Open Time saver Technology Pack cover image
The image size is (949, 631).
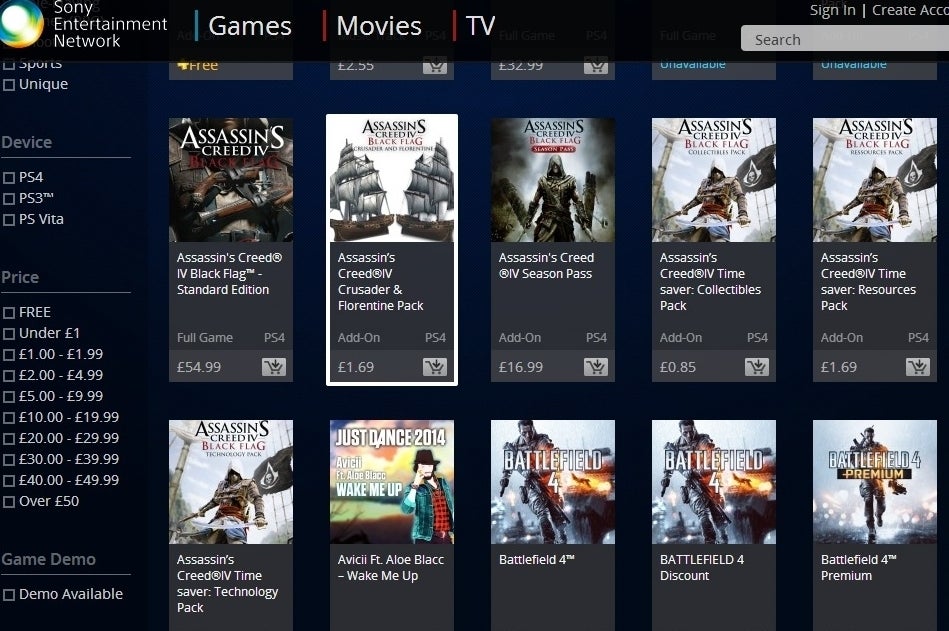(231, 482)
